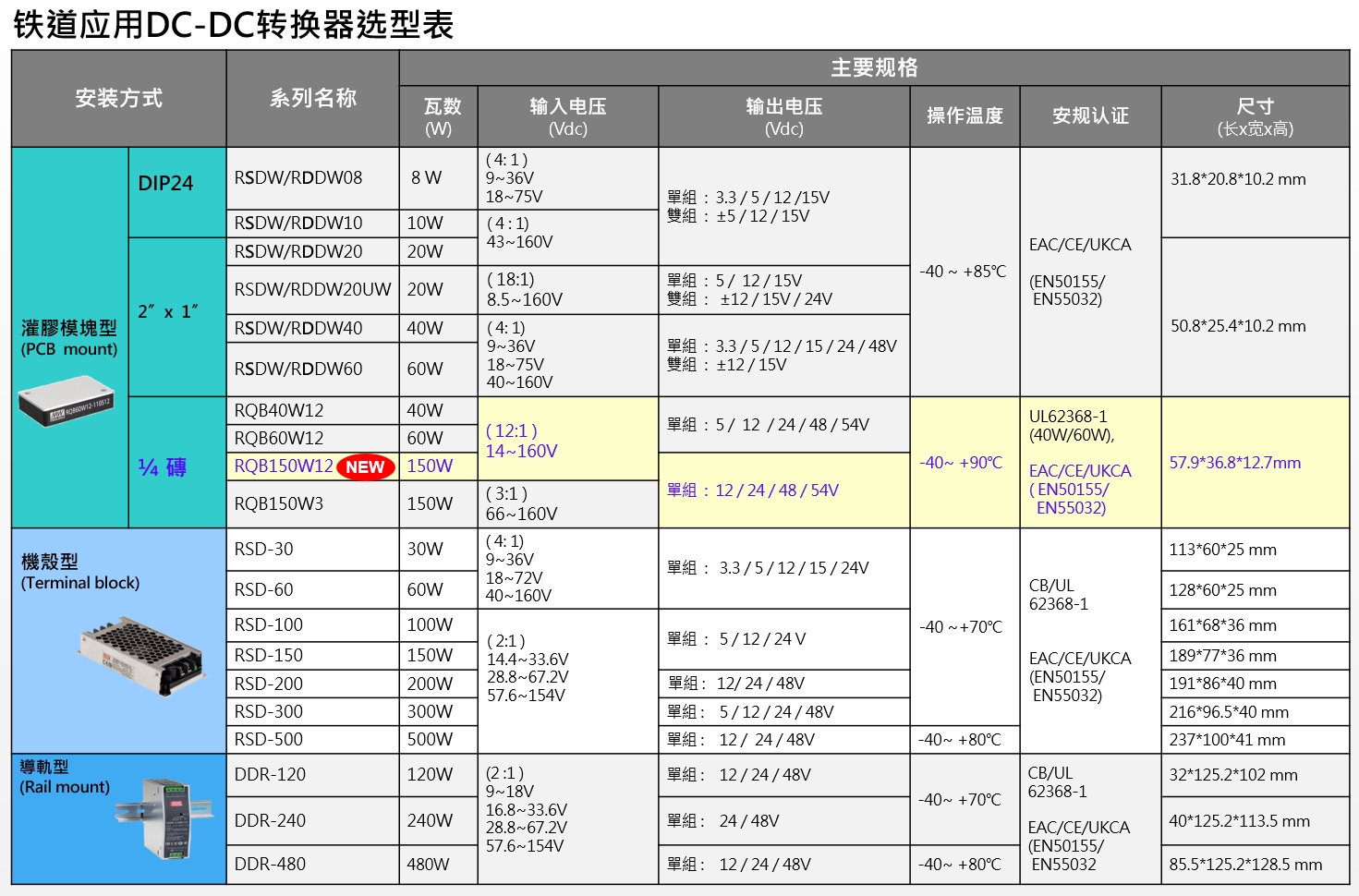Click the RSDW/RDDW20UW series name
The height and width of the screenshot is (896, 1359).
tap(312, 289)
